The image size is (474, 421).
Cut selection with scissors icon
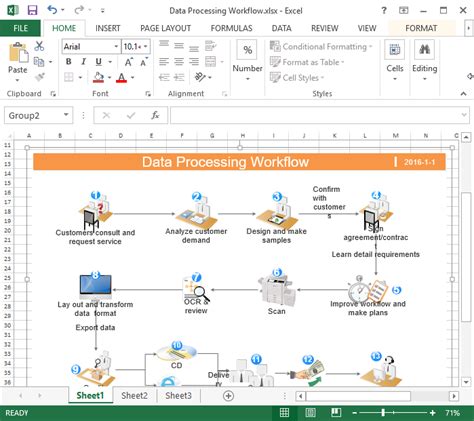pos(39,46)
